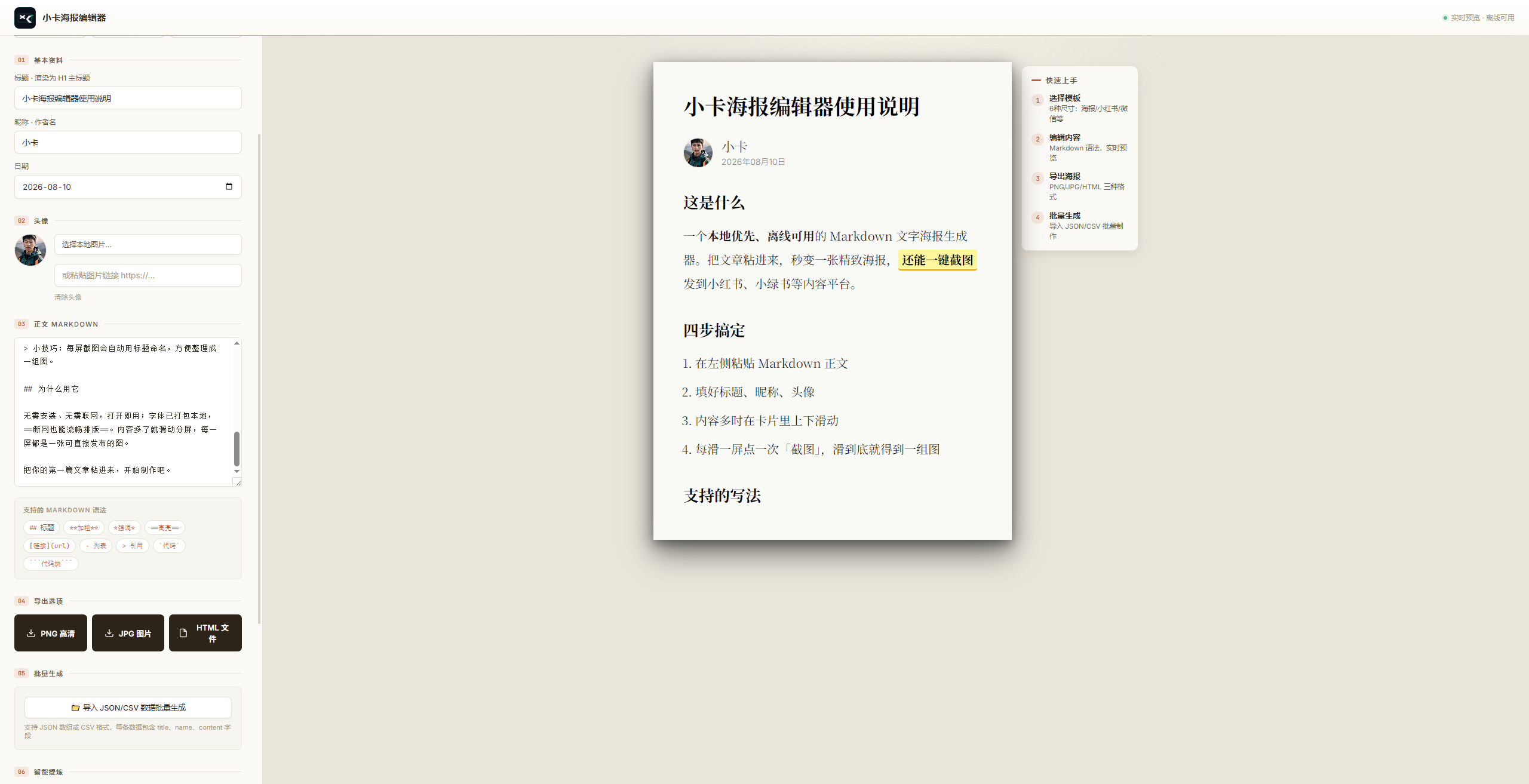Export poster as JPG 图片

click(x=128, y=633)
